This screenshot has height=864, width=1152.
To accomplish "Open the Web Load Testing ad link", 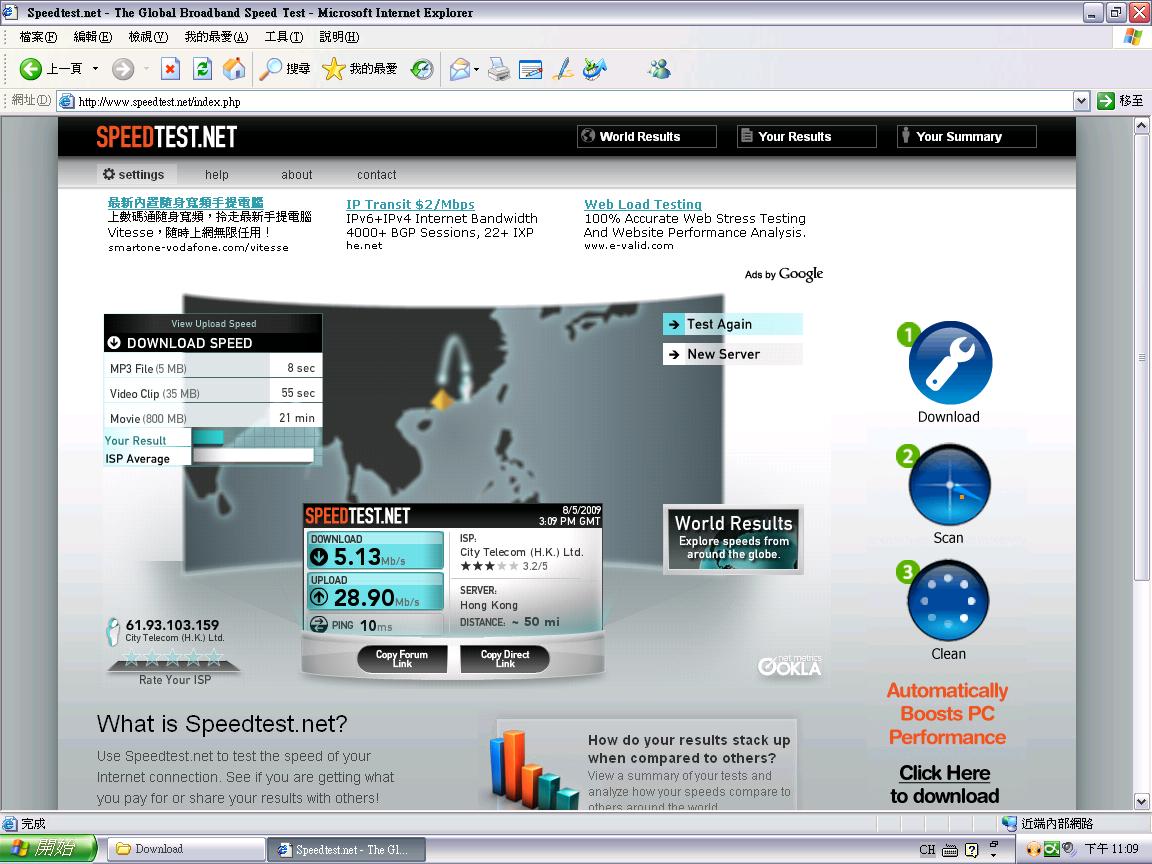I will click(643, 204).
